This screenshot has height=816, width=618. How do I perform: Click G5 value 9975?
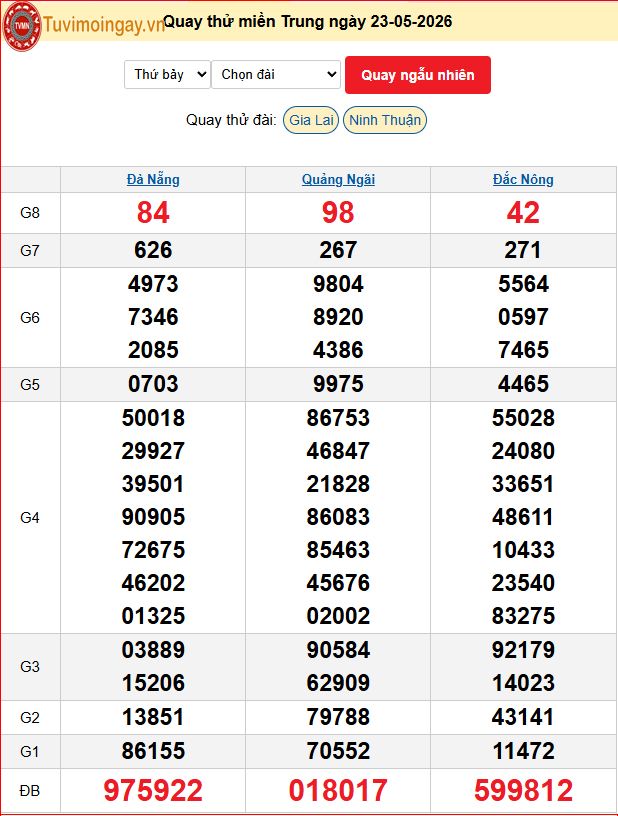(x=338, y=384)
